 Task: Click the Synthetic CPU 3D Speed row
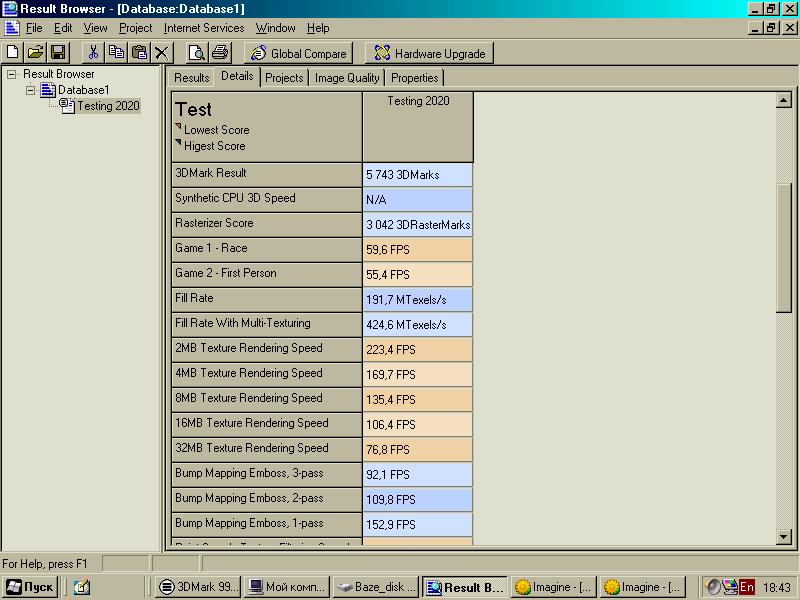pyautogui.click(x=267, y=200)
